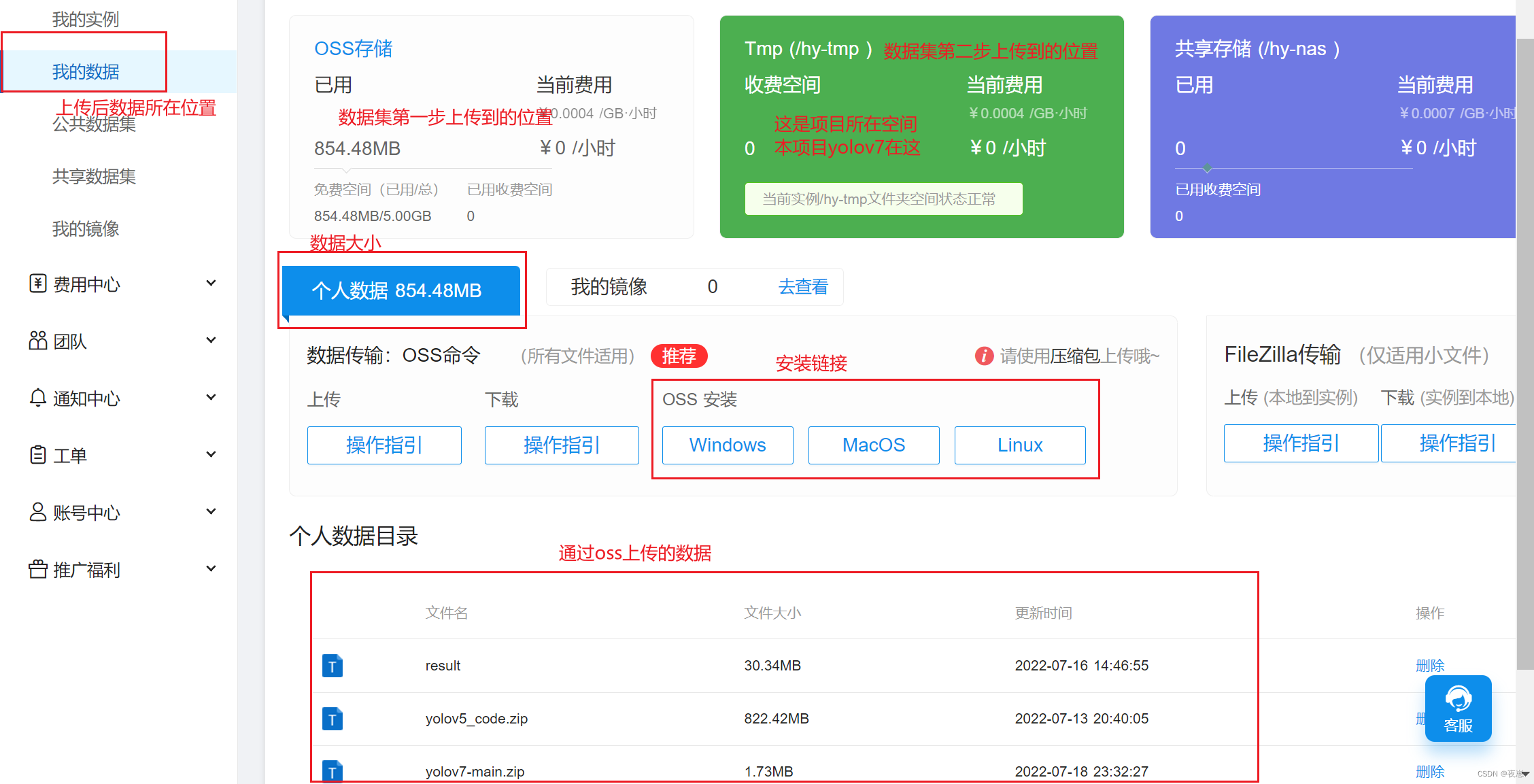Select the 个人数据 854.48MB tab
Screen dimensions: 1534x784
click(401, 290)
